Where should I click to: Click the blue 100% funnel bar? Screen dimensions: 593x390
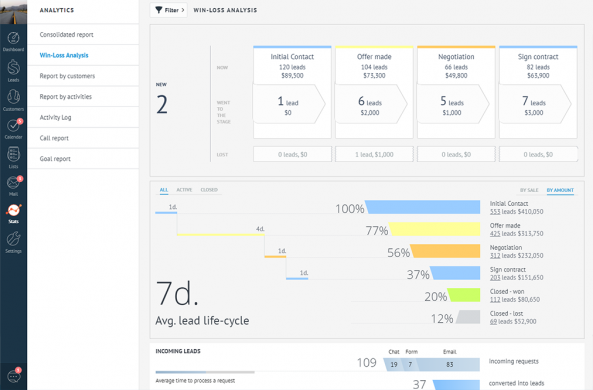[x=423, y=207]
